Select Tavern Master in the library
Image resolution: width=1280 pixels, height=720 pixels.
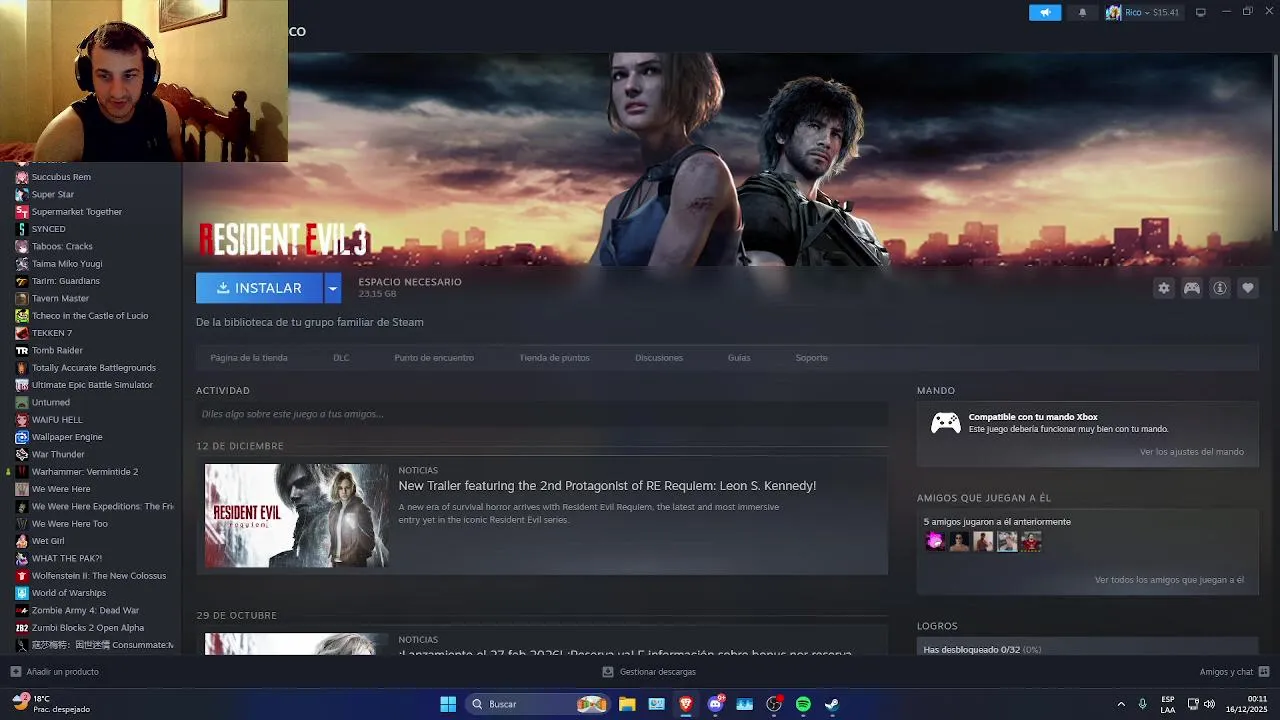click(60, 298)
